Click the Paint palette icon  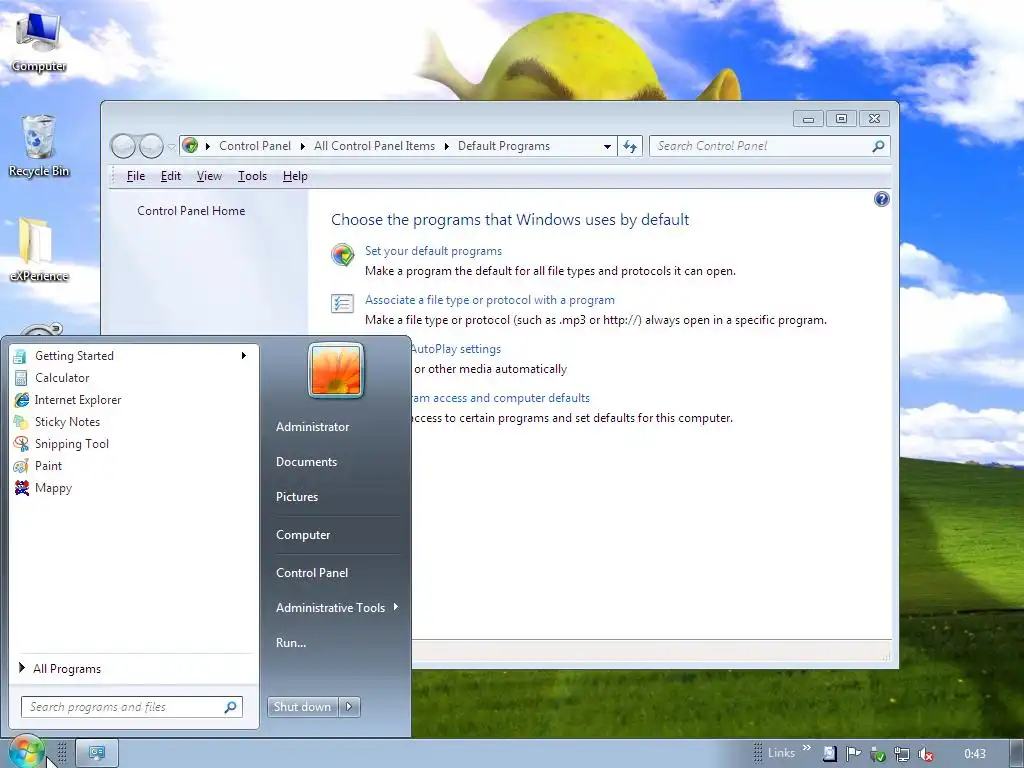[21, 466]
